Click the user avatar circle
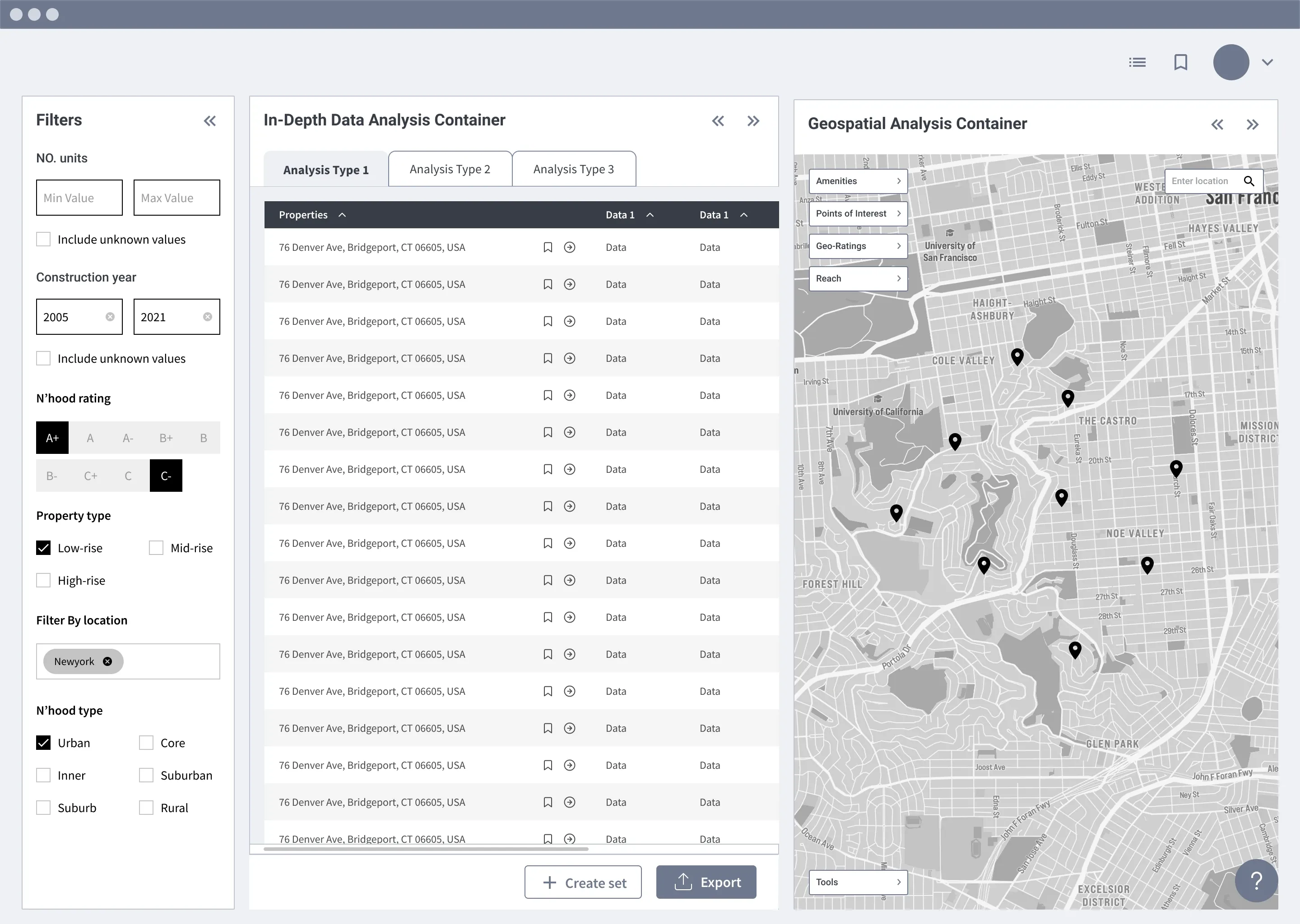 click(x=1230, y=62)
